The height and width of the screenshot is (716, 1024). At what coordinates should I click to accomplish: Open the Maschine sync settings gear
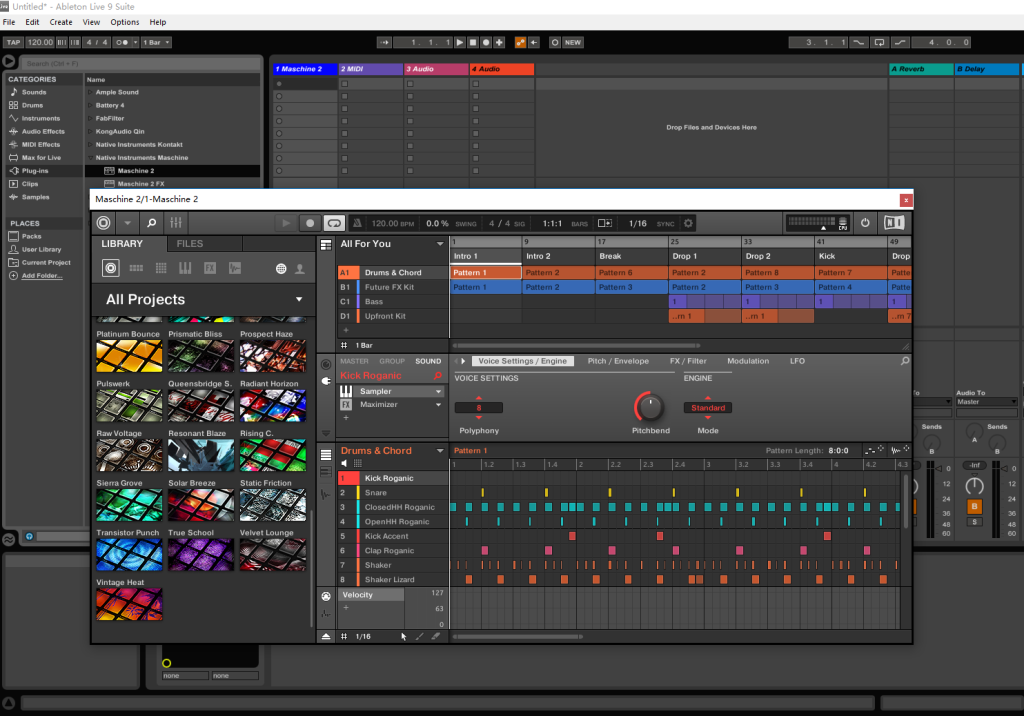tap(688, 223)
